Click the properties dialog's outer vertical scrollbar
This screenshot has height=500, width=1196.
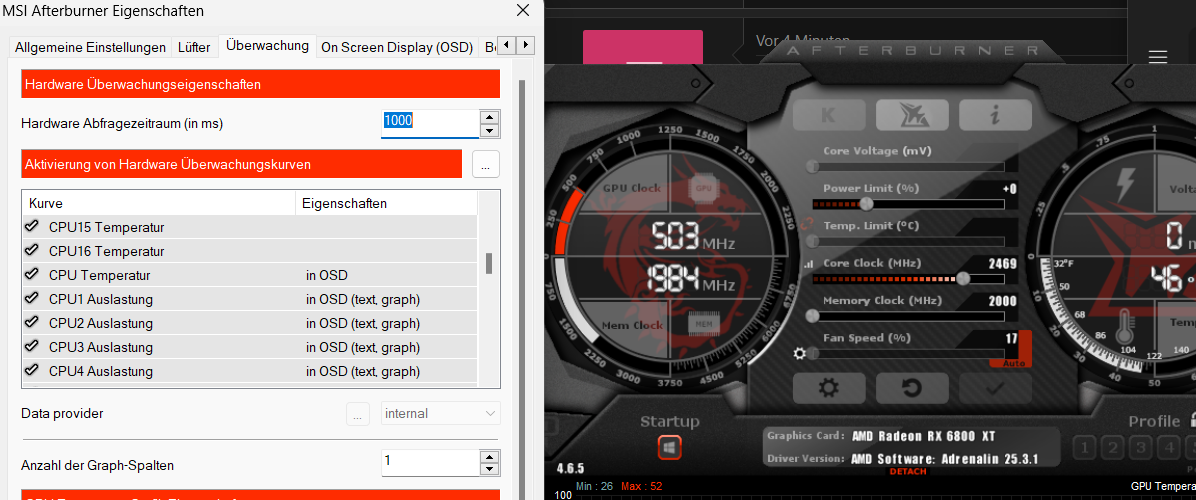tap(522, 290)
